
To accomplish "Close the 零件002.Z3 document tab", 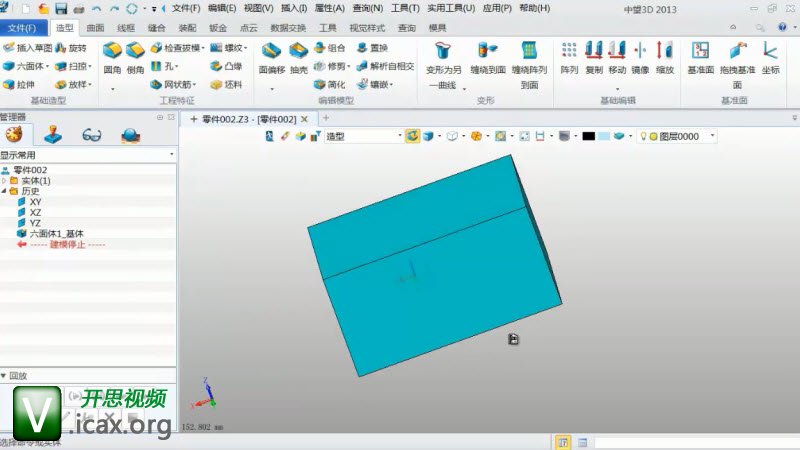I will 305,119.
